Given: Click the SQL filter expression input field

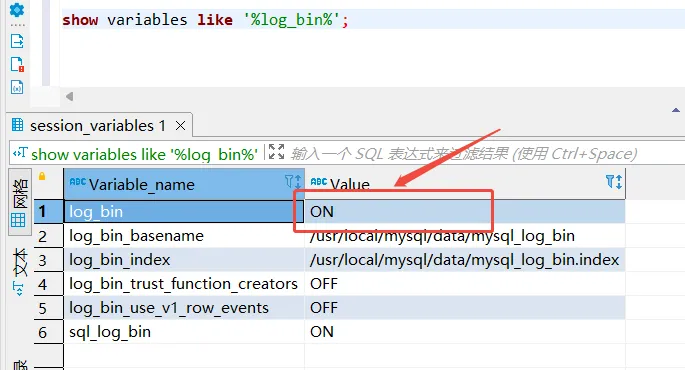Looking at the screenshot, I should coord(485,153).
